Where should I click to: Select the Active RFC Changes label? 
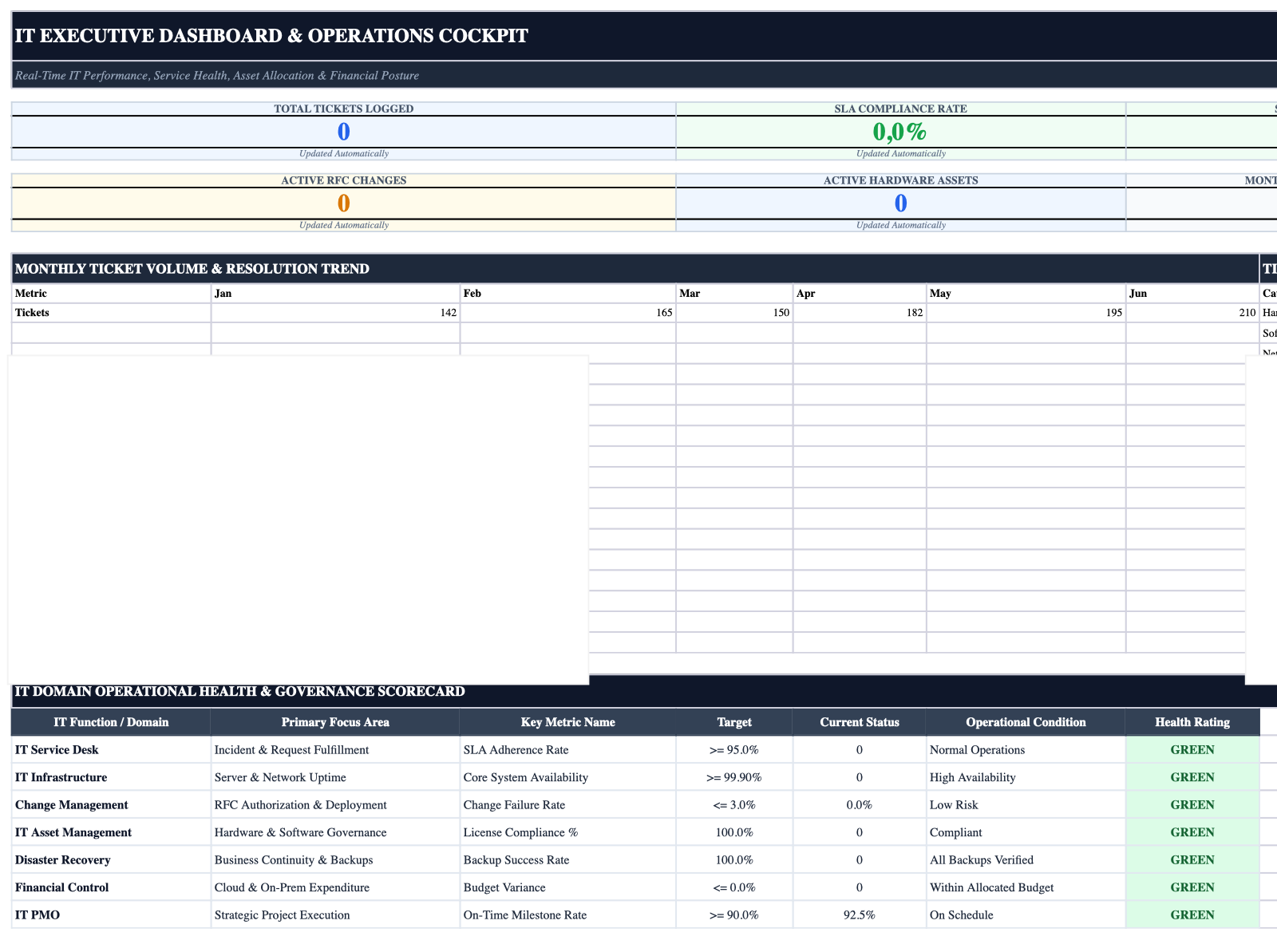(344, 180)
